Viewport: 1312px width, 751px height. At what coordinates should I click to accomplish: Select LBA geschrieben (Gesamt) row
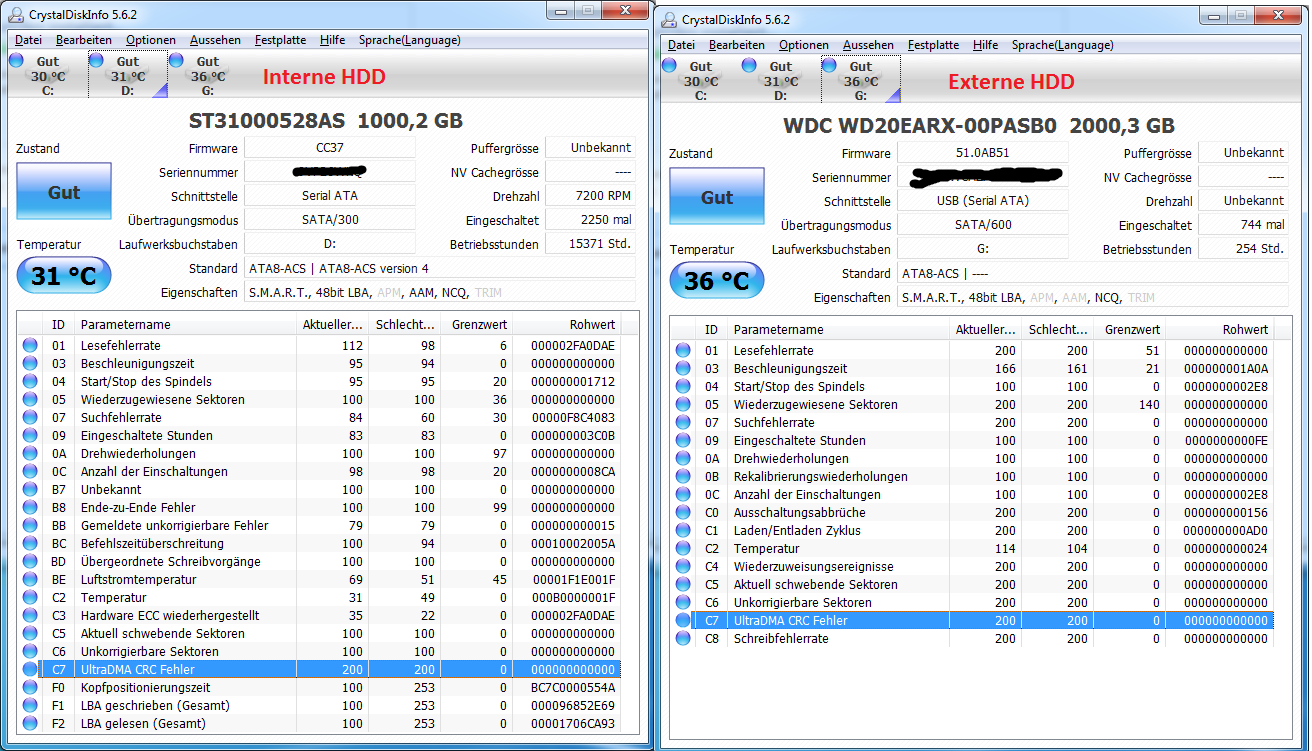320,705
